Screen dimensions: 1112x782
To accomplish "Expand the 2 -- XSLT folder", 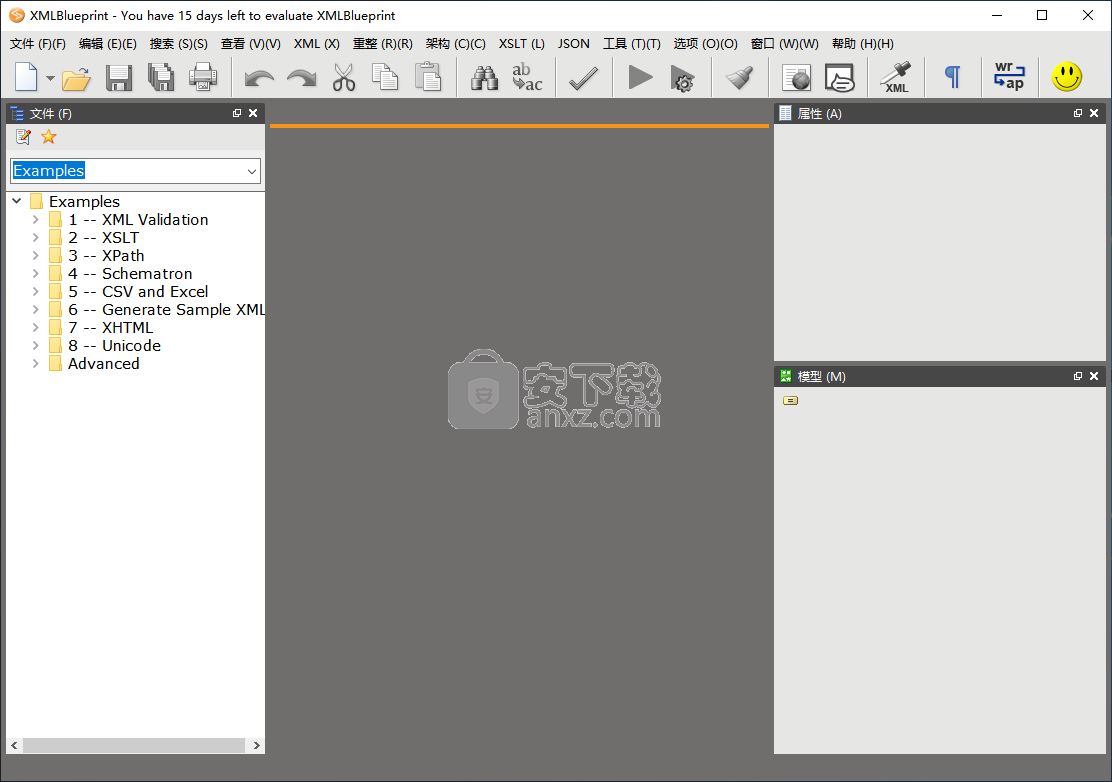I will (35, 238).
